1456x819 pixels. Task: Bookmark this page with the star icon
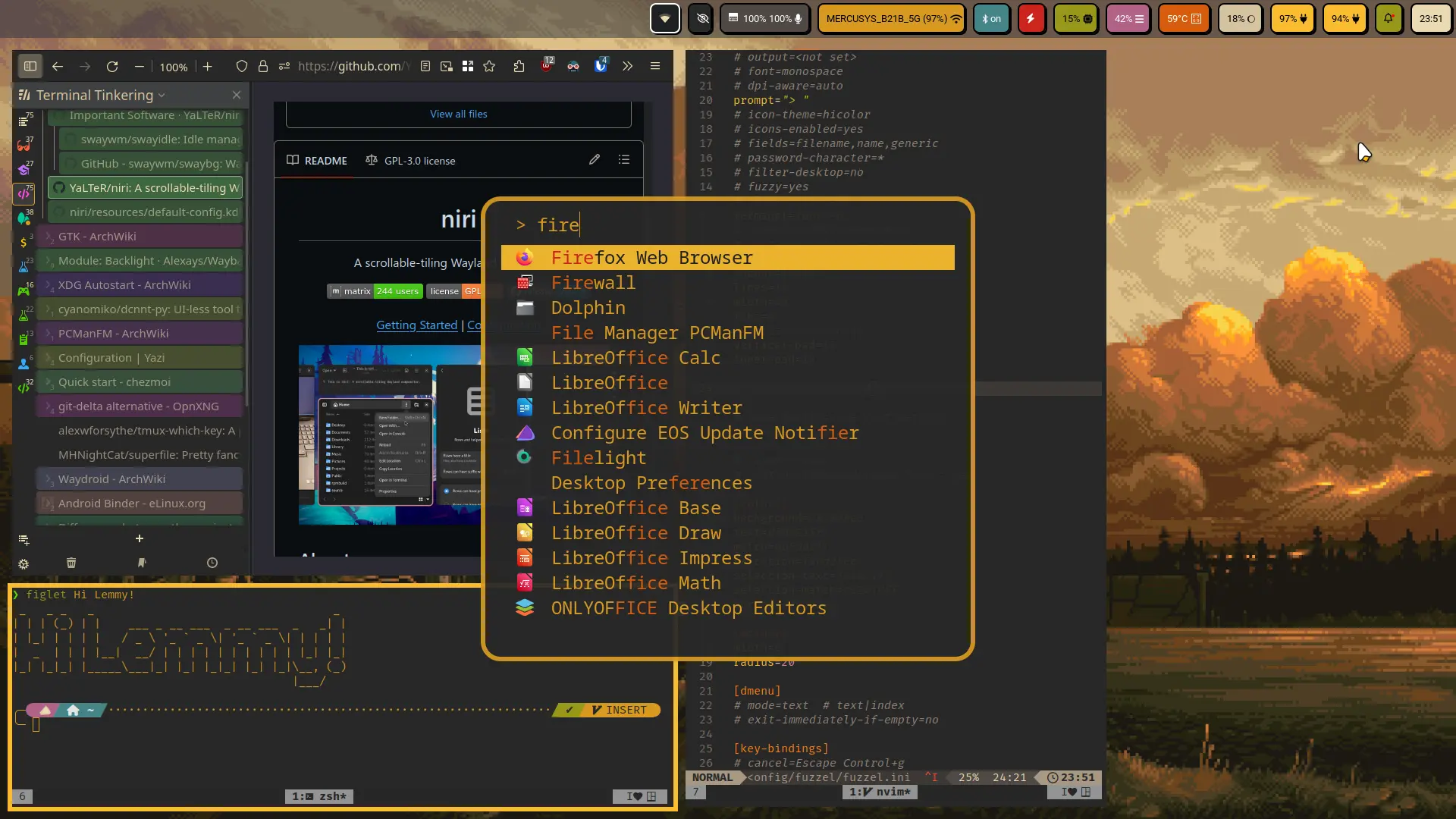[x=489, y=67]
